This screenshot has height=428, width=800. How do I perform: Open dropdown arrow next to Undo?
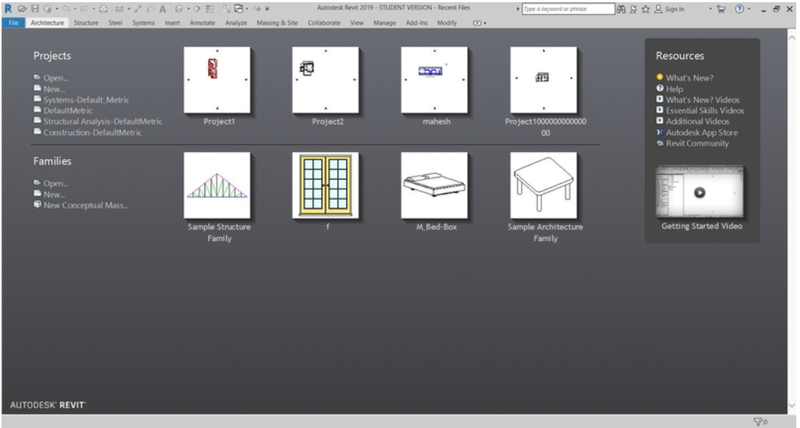click(x=75, y=9)
